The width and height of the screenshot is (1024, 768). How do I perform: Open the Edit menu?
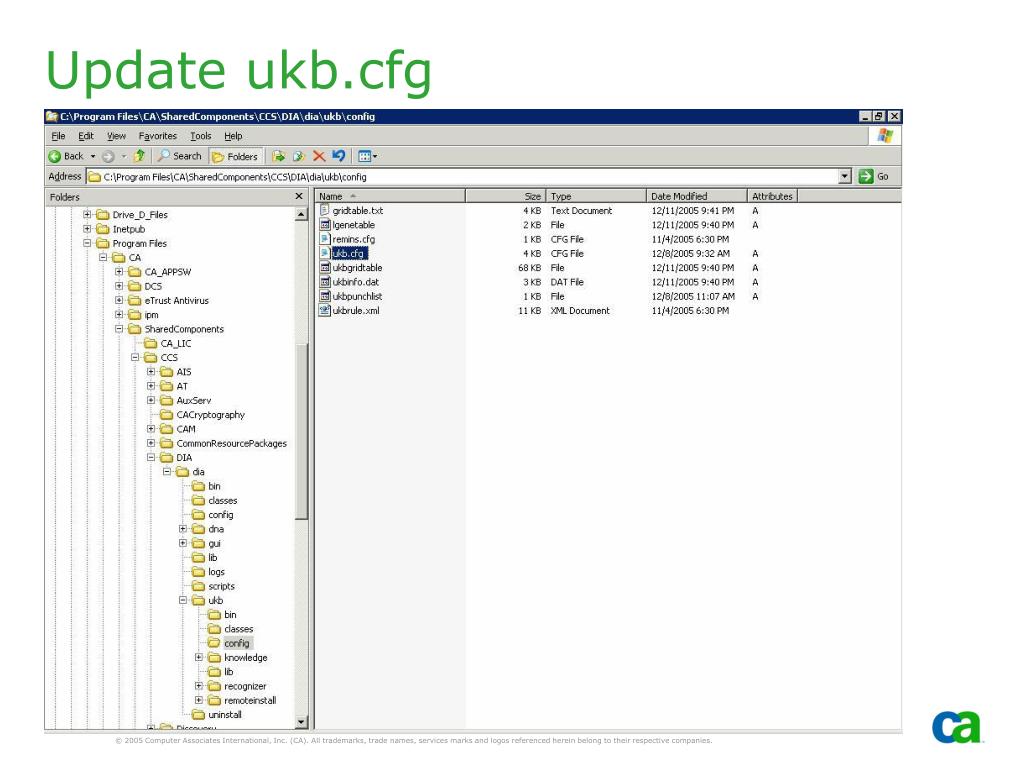point(86,136)
